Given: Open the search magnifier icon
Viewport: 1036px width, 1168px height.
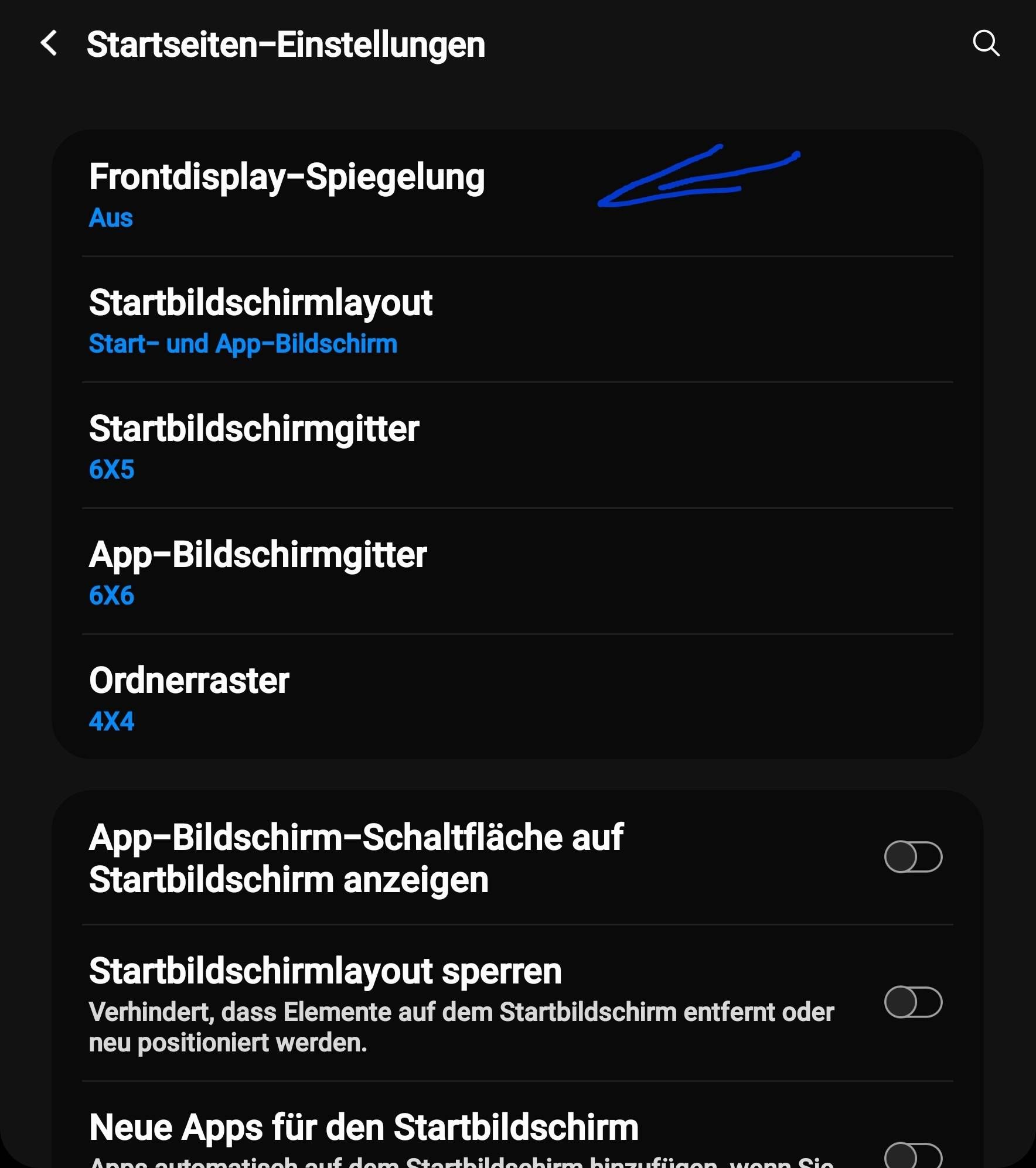Looking at the screenshot, I should tap(986, 43).
